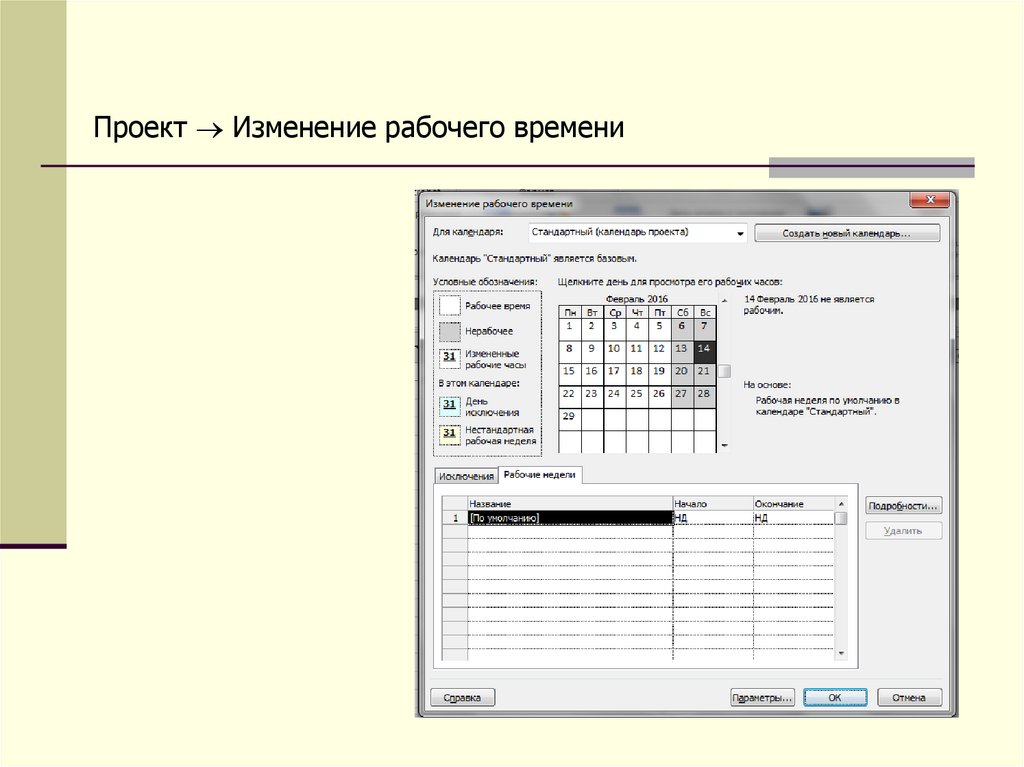Click the Начало cell with НД

(713, 518)
